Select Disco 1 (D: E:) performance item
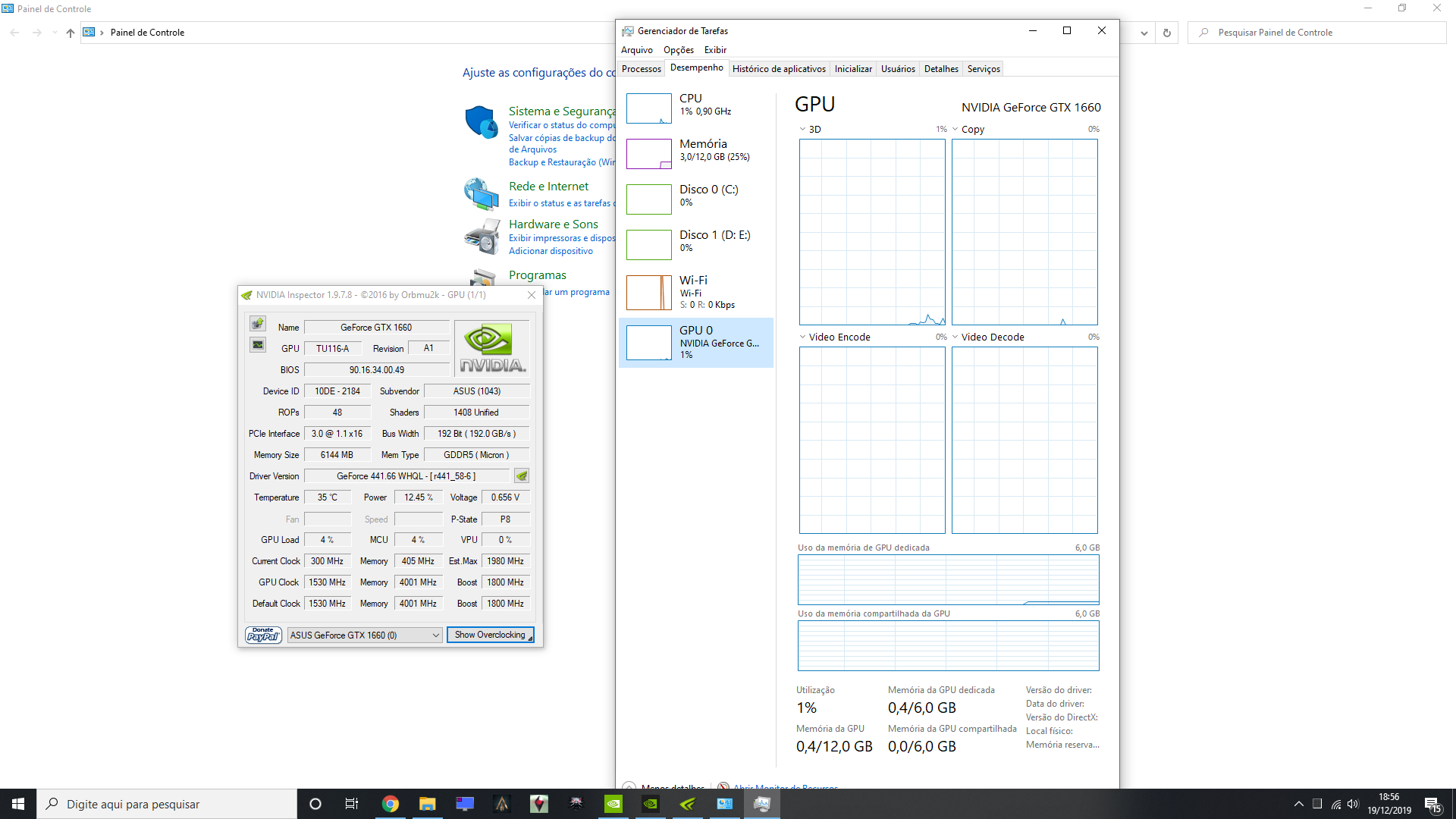The width and height of the screenshot is (1456, 819). pyautogui.click(x=696, y=244)
